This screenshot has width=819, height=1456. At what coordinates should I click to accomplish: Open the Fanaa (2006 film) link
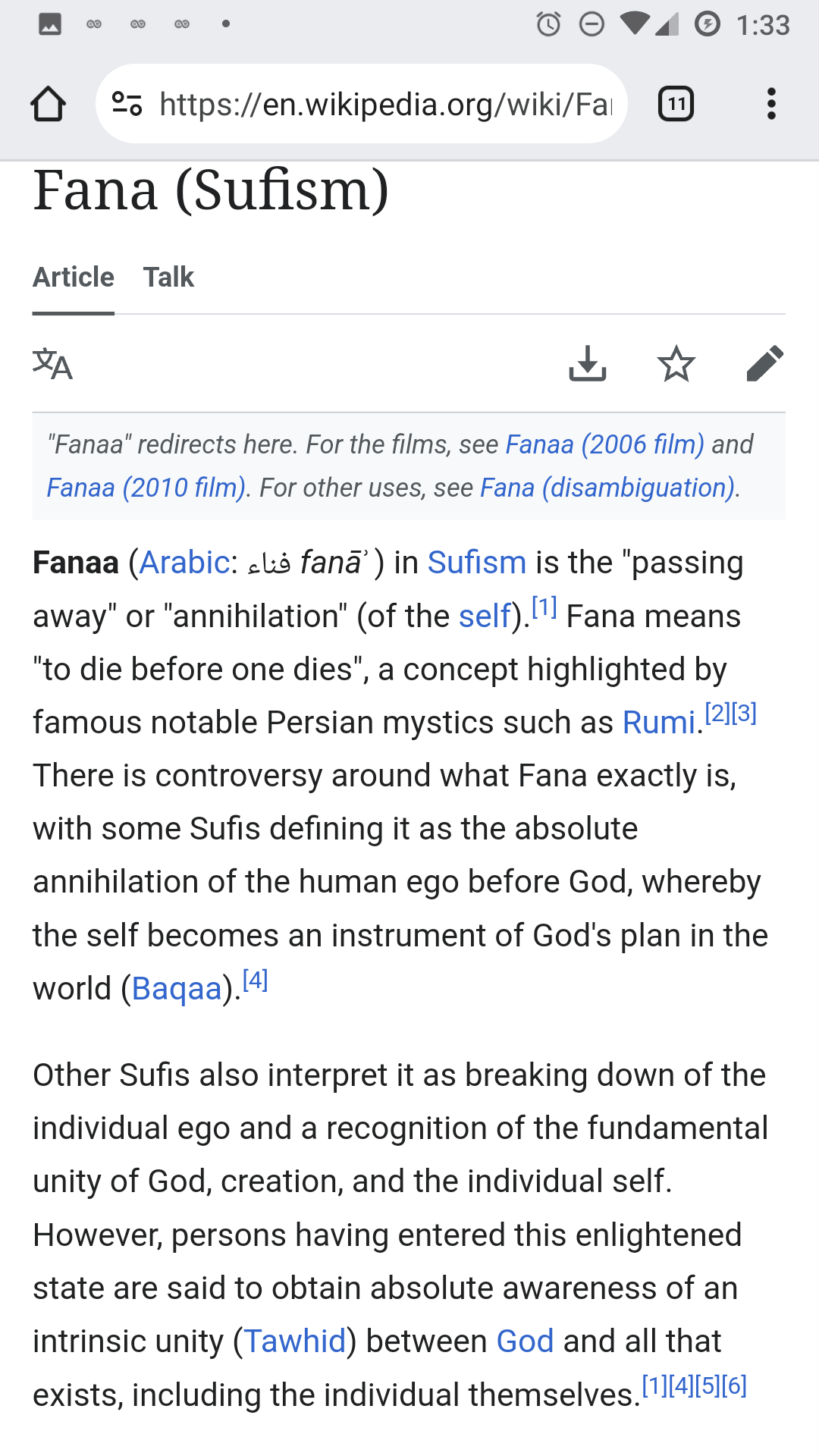[604, 444]
